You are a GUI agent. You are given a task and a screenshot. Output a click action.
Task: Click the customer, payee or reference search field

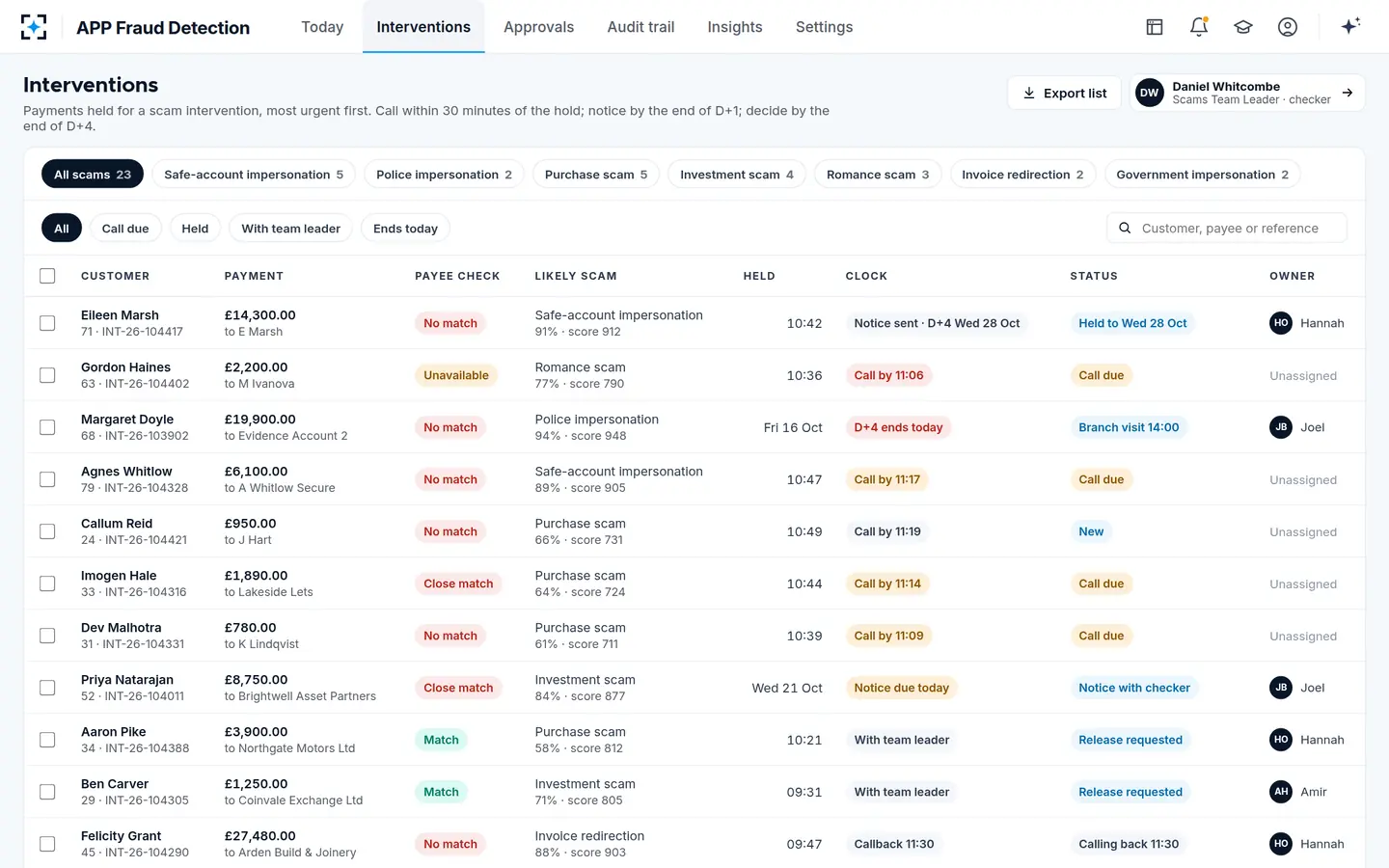click(x=1227, y=229)
